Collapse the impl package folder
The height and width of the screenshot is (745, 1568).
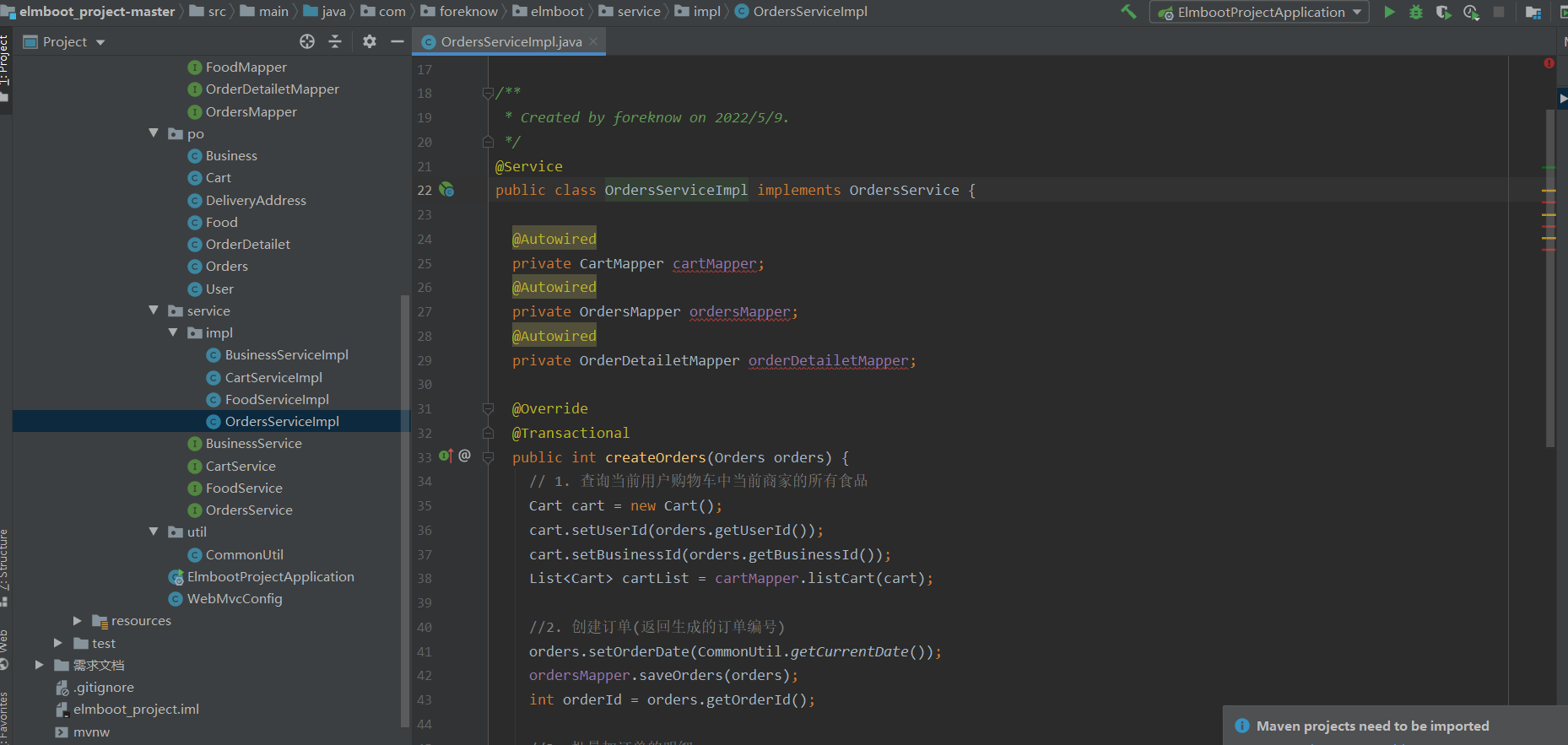coord(173,332)
